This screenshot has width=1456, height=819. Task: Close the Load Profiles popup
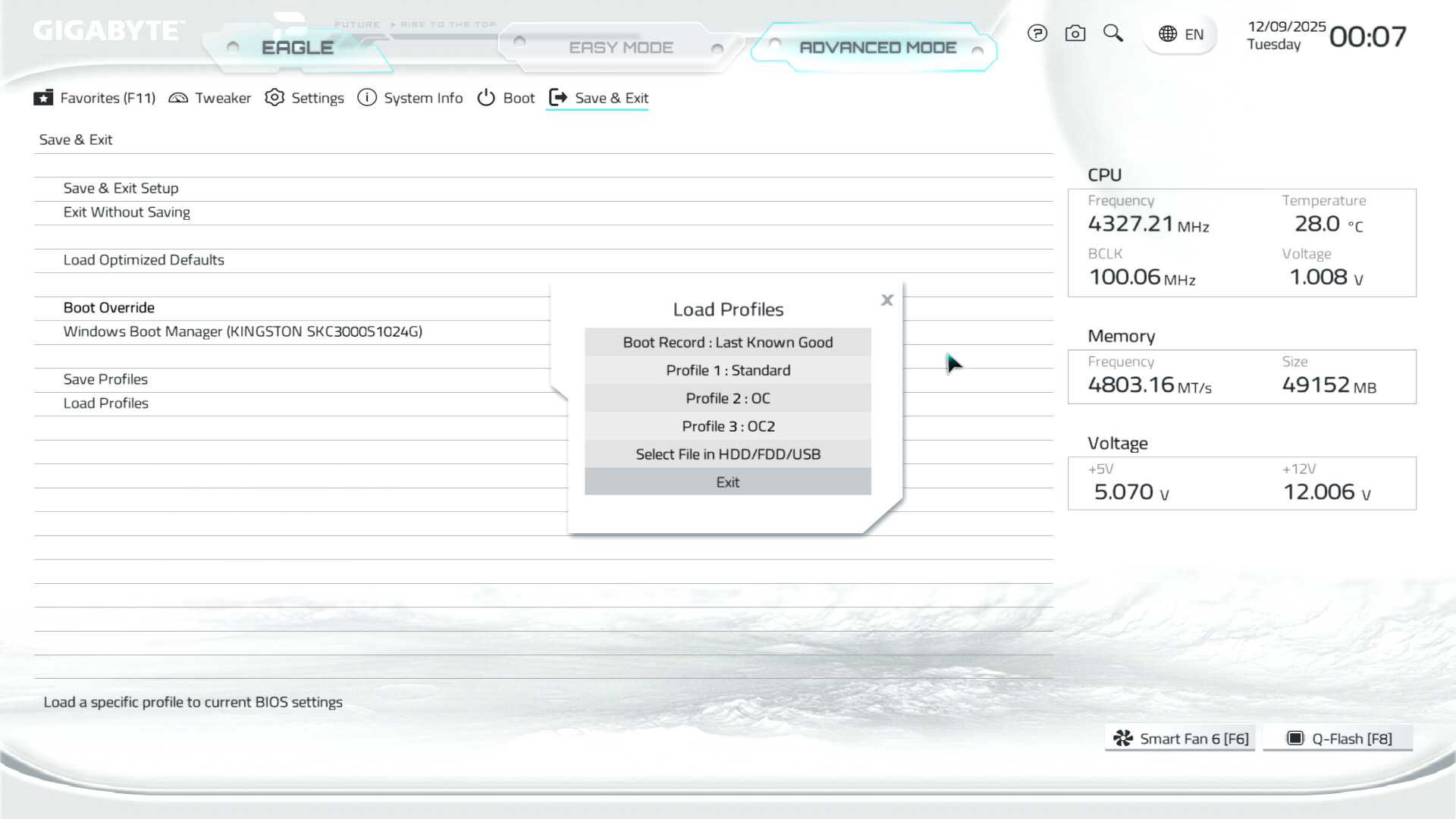coord(886,300)
